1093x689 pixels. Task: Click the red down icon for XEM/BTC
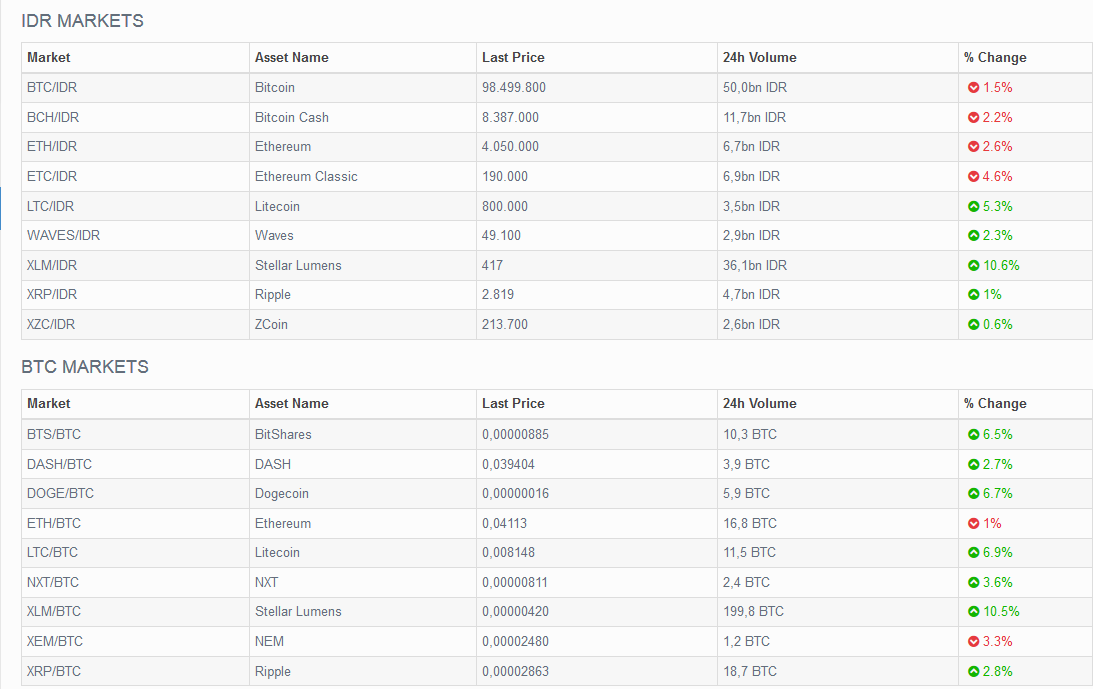point(973,642)
